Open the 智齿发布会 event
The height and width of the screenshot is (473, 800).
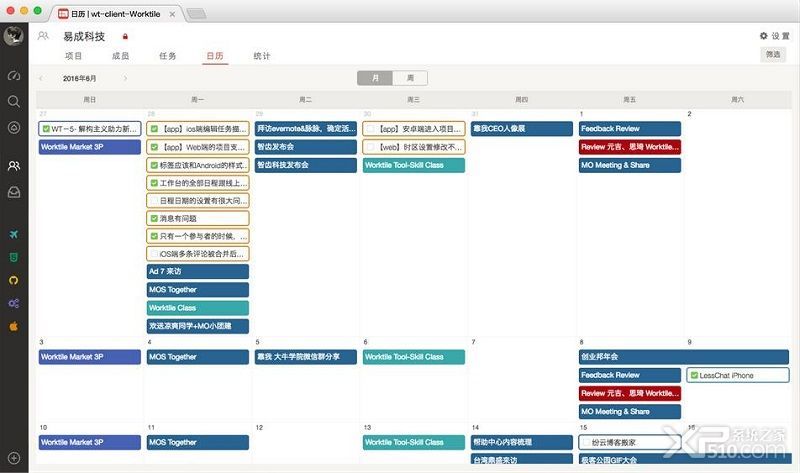(306, 147)
